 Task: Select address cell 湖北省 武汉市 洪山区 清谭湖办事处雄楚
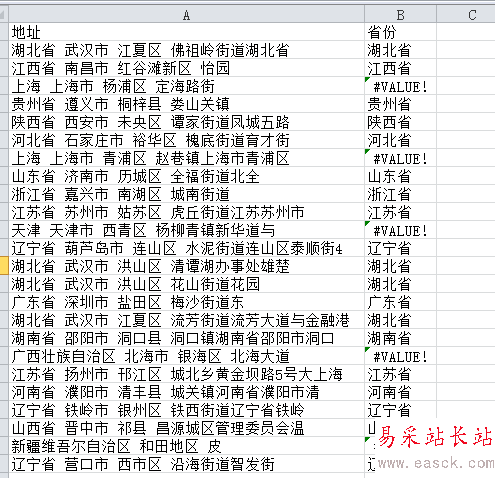(186, 266)
